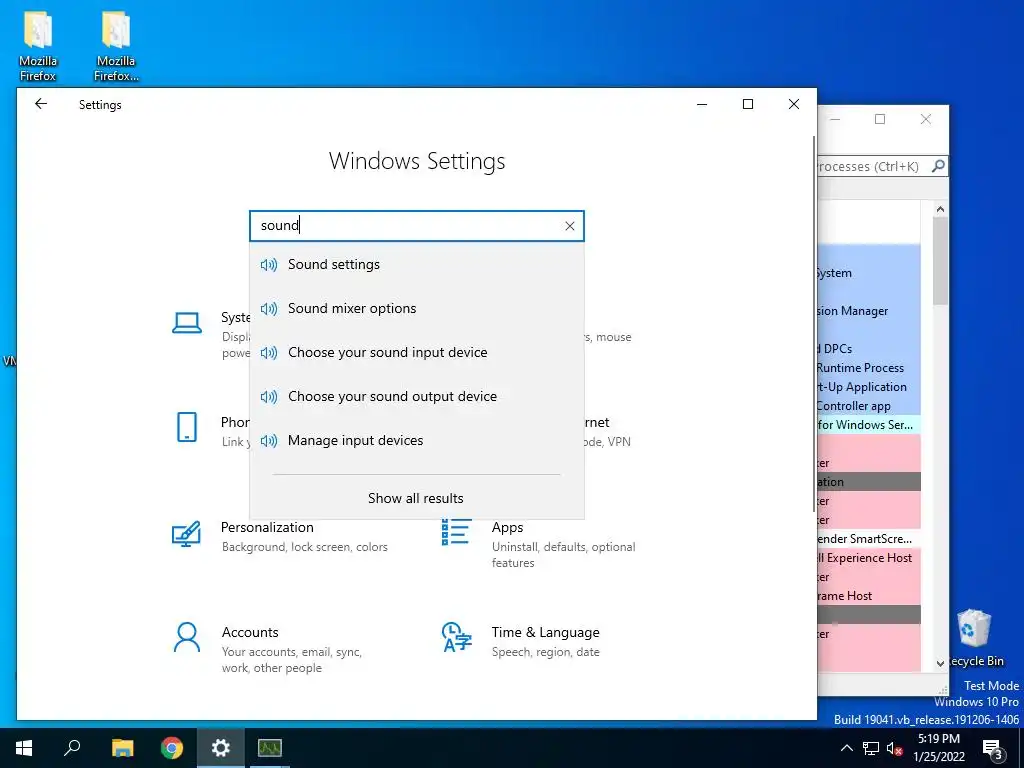Select the 'ender SmartScre...' process row
The image size is (1024, 768).
click(869, 539)
